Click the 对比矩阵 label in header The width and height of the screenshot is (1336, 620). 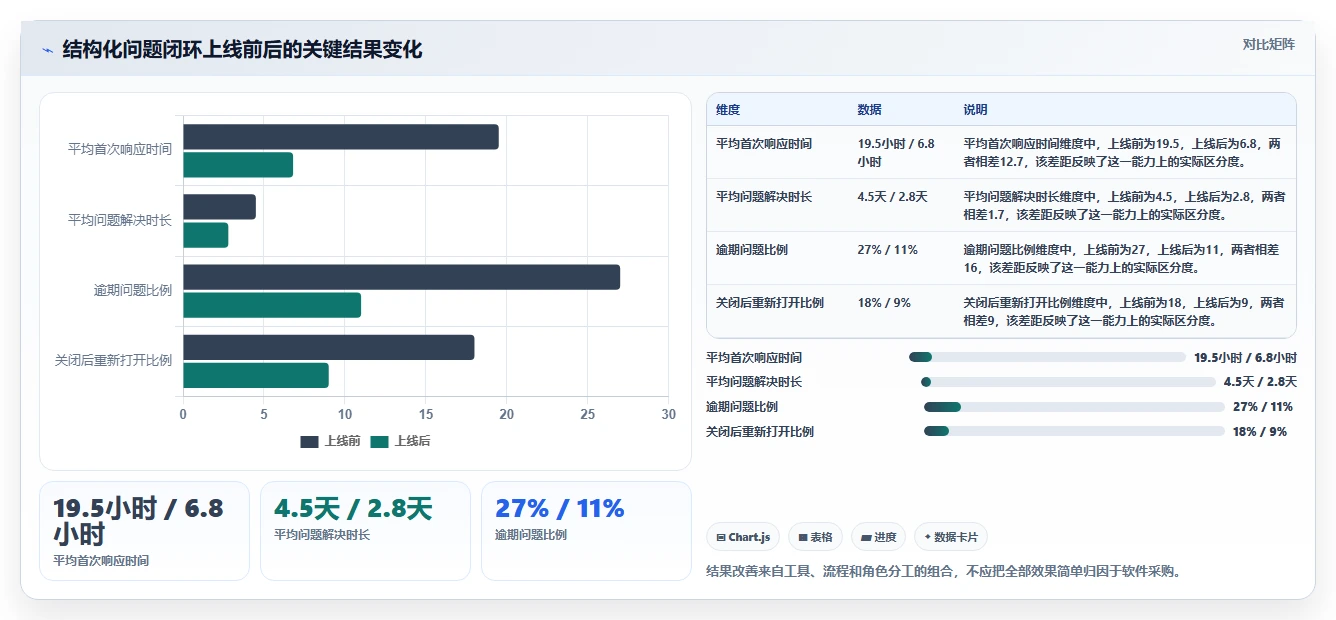click(x=1268, y=44)
